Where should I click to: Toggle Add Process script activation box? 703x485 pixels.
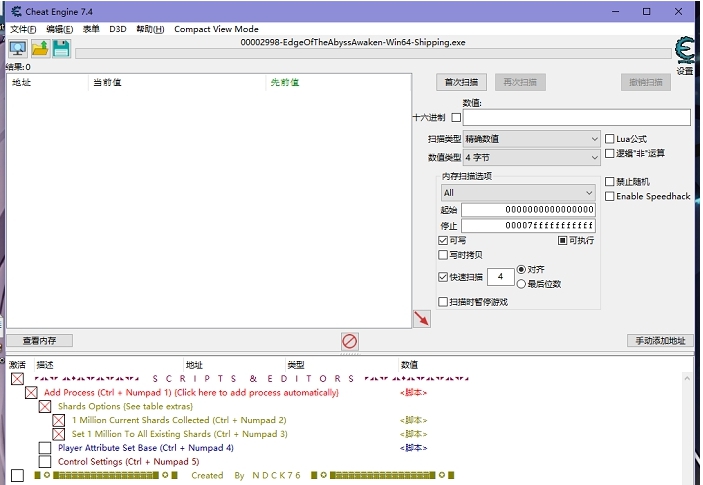31,393
